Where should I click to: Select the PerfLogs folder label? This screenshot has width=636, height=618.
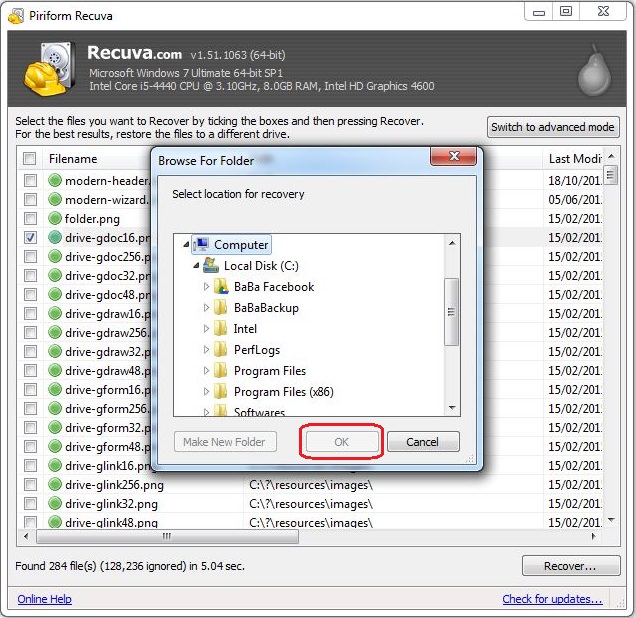257,350
